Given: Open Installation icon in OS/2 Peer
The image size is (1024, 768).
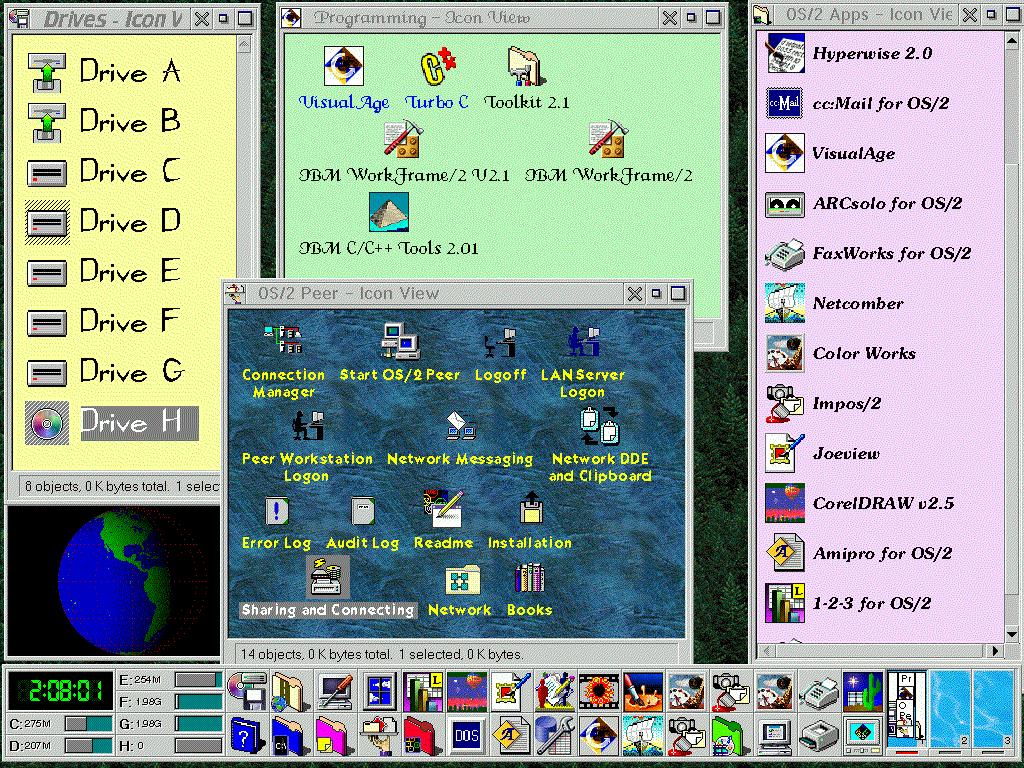Looking at the screenshot, I should 530,508.
